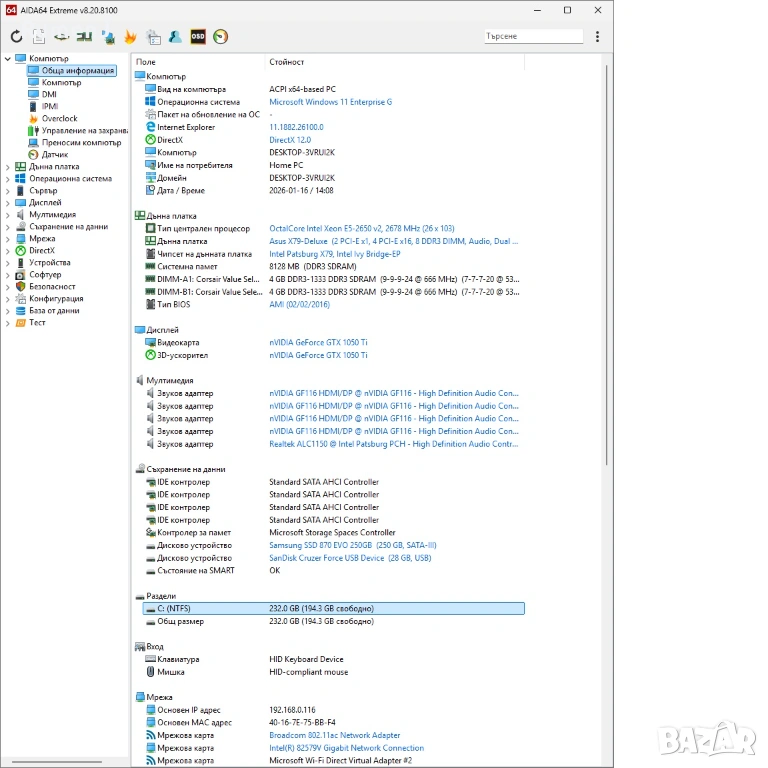Click the green RAM benchmark toolbar icon
Screen dimensions: 768x768
[85, 37]
